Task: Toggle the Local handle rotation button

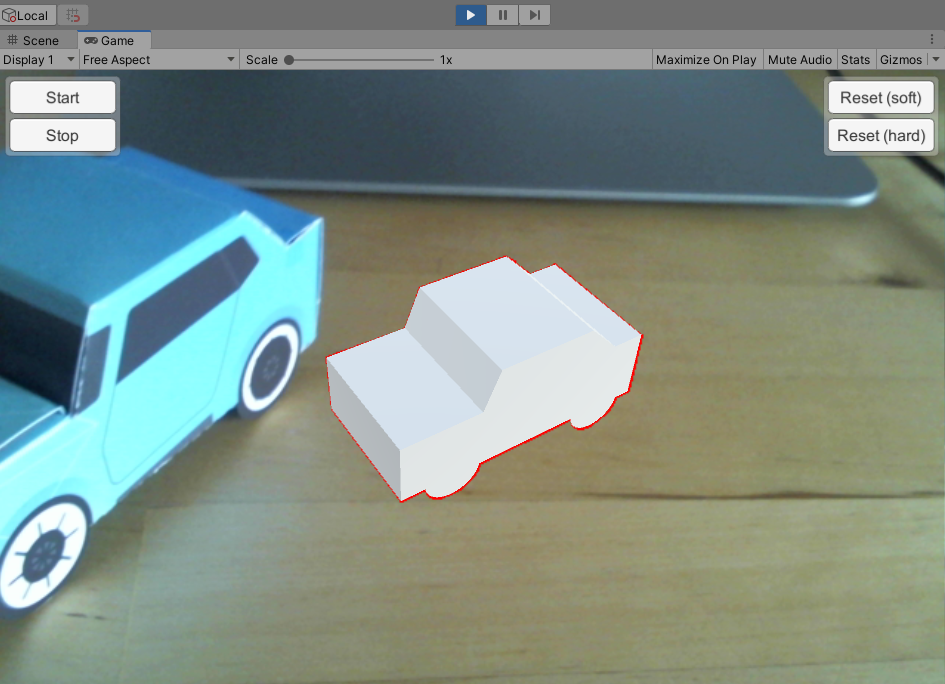Action: click(27, 15)
